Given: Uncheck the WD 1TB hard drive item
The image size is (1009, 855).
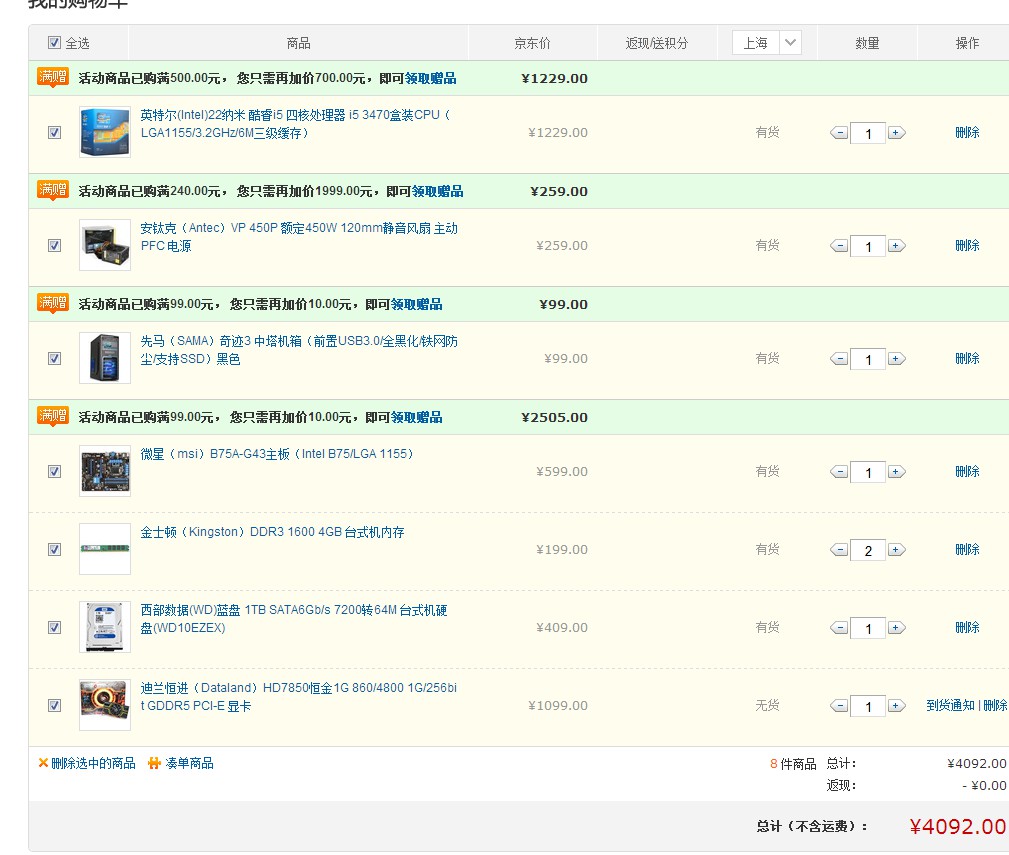Looking at the screenshot, I should 55,627.
